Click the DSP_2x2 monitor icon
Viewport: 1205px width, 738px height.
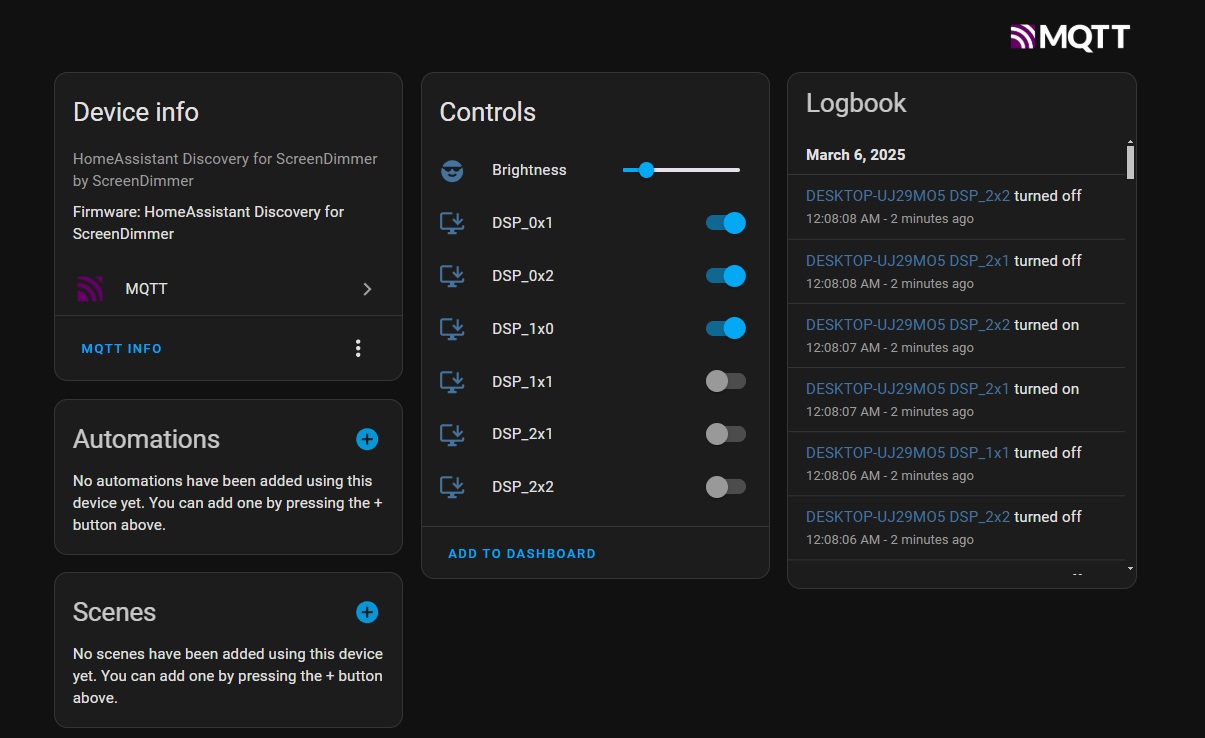pyautogui.click(x=451, y=487)
